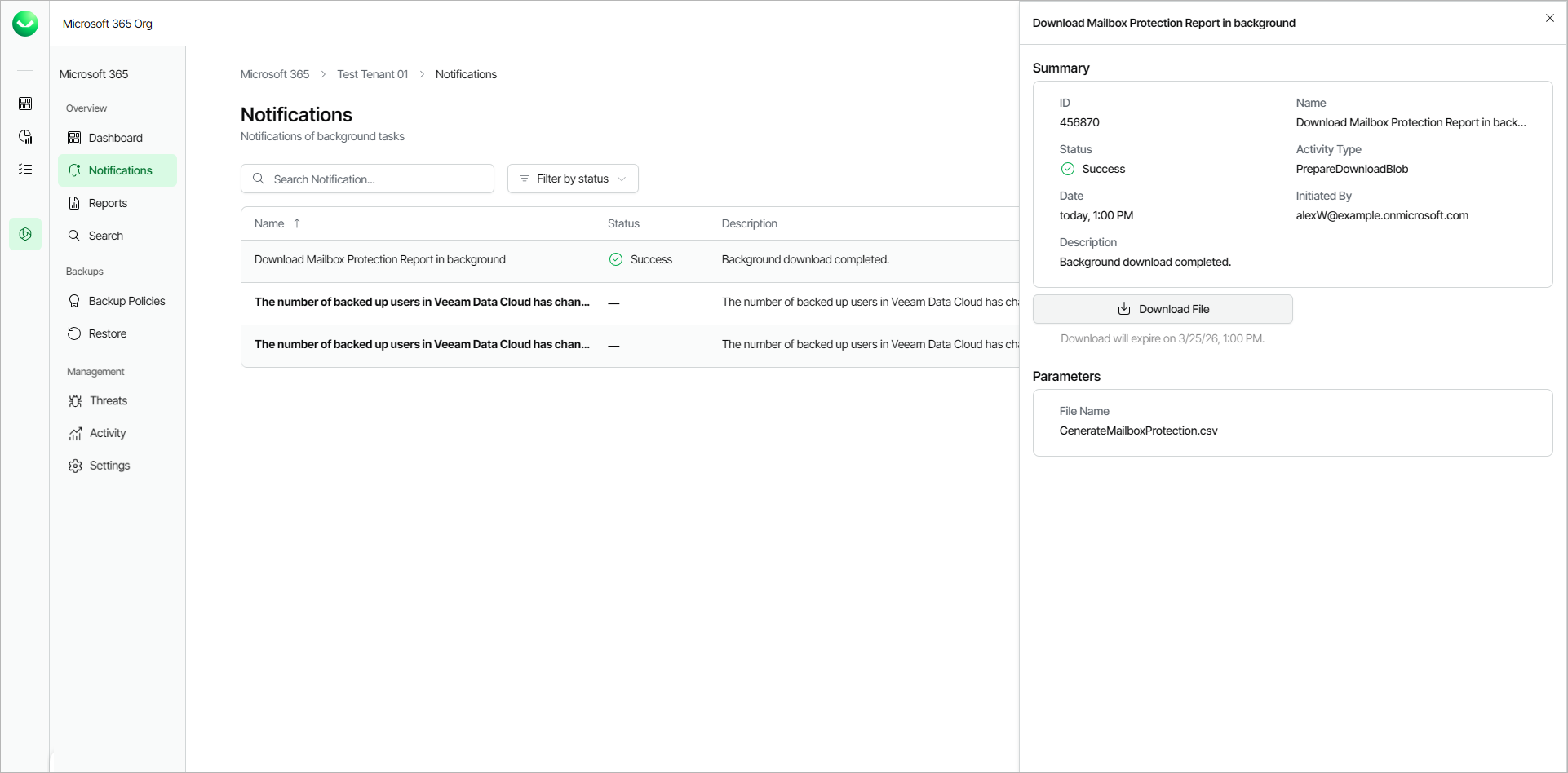
Task: Click the Threats bug icon in the sidebar
Action: coord(75,400)
